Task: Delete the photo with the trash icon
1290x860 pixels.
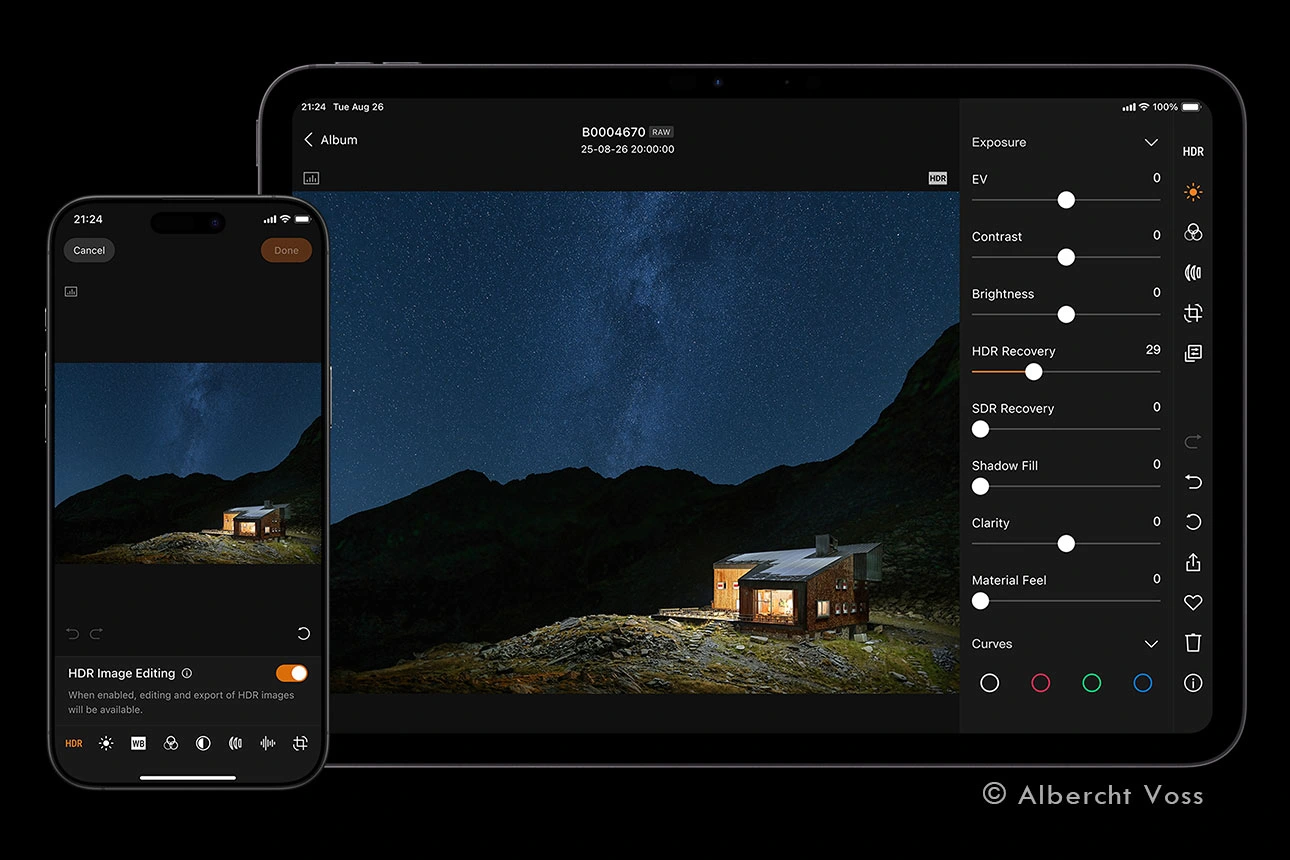Action: (x=1192, y=643)
